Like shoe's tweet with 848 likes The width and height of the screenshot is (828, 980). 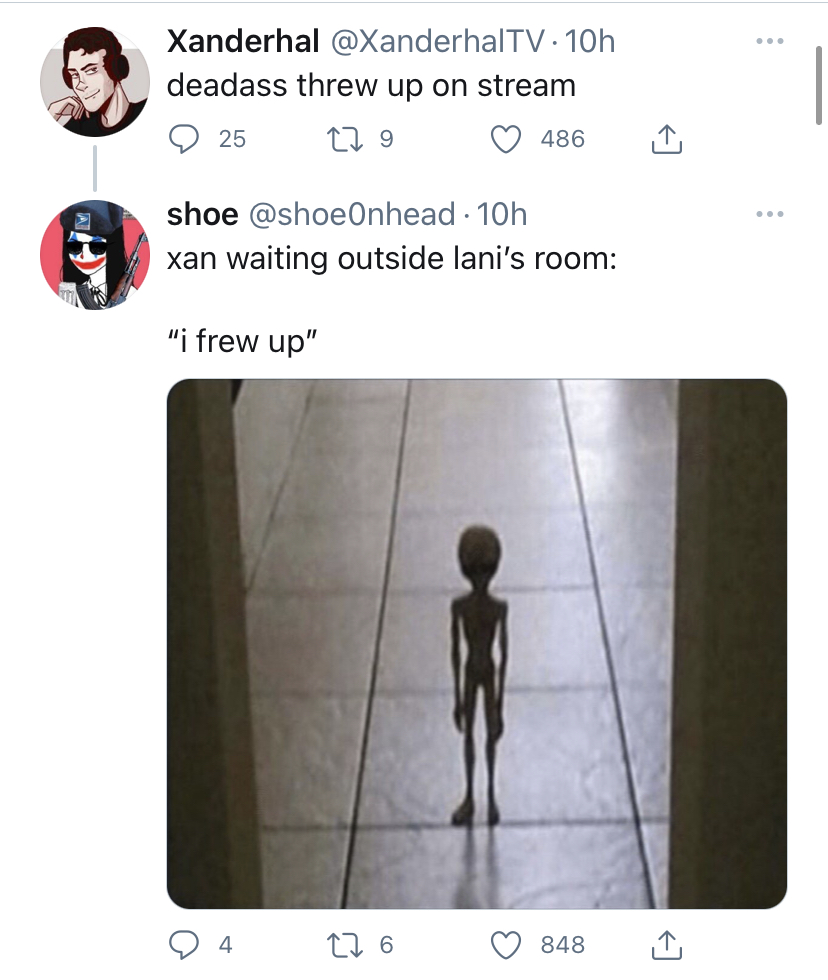506,944
